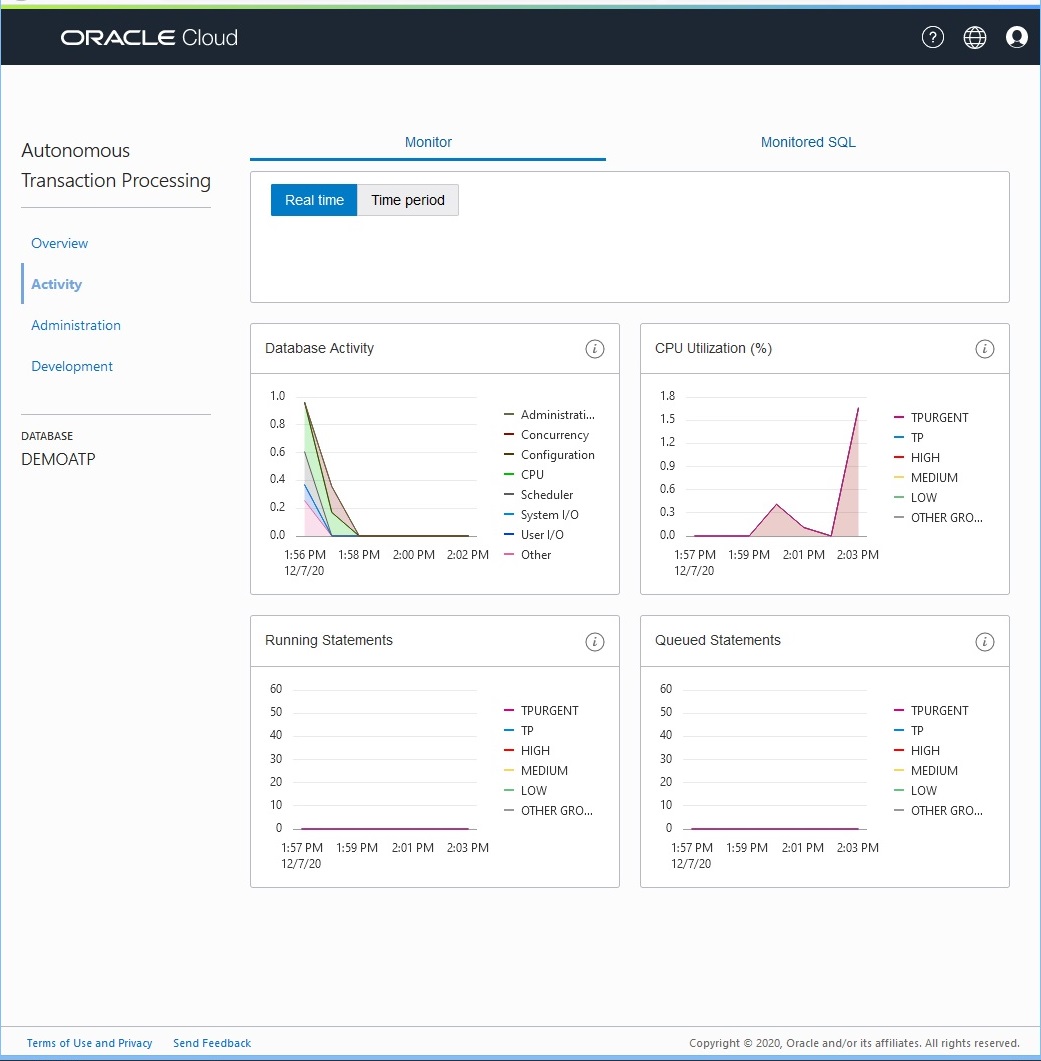The height and width of the screenshot is (1061, 1041).
Task: Toggle Configuration legend in Database Activity
Action: [x=550, y=455]
